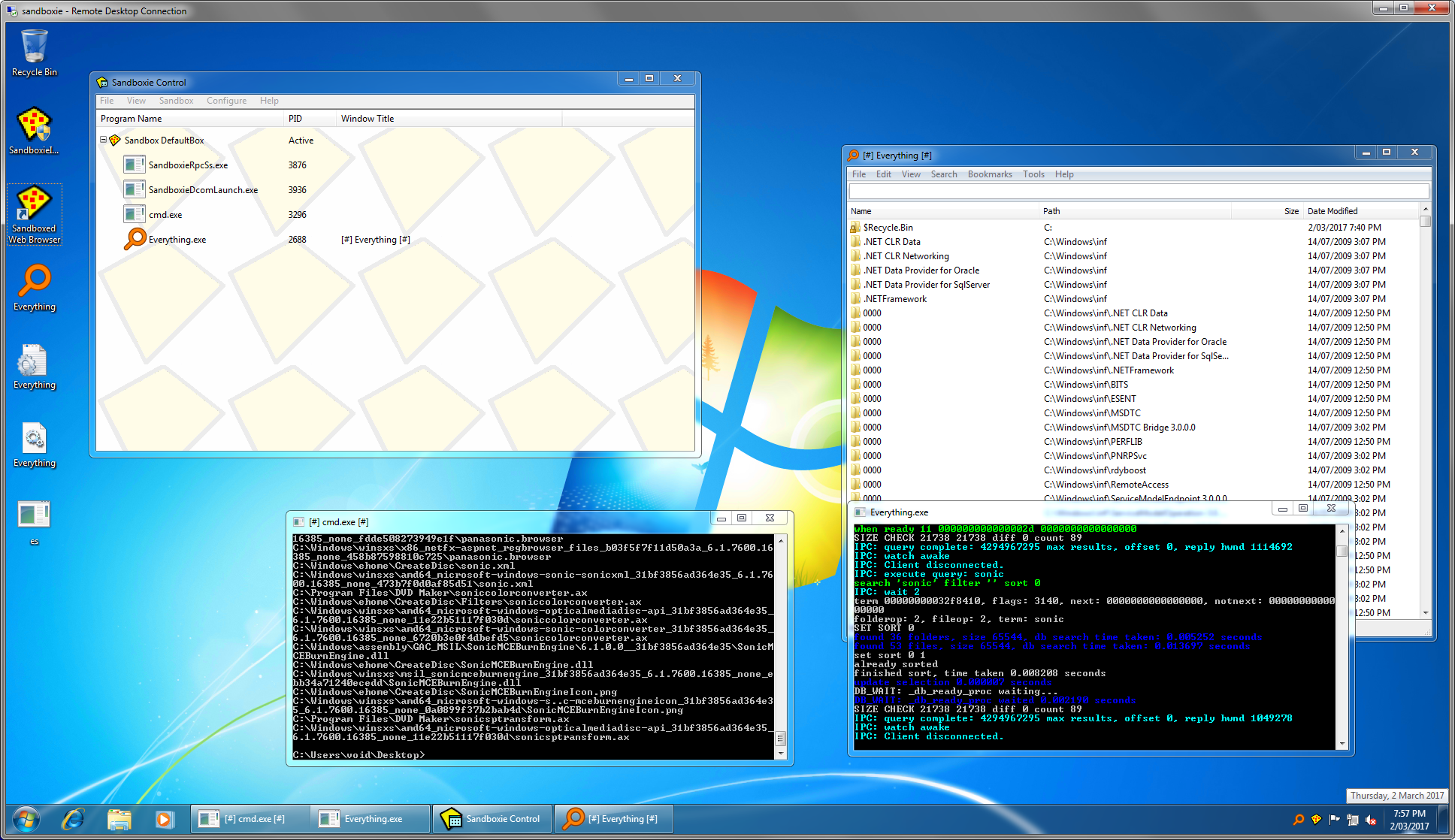The image size is (1455, 840).
Task: Open Windows Media Player from the taskbar
Action: [x=165, y=819]
